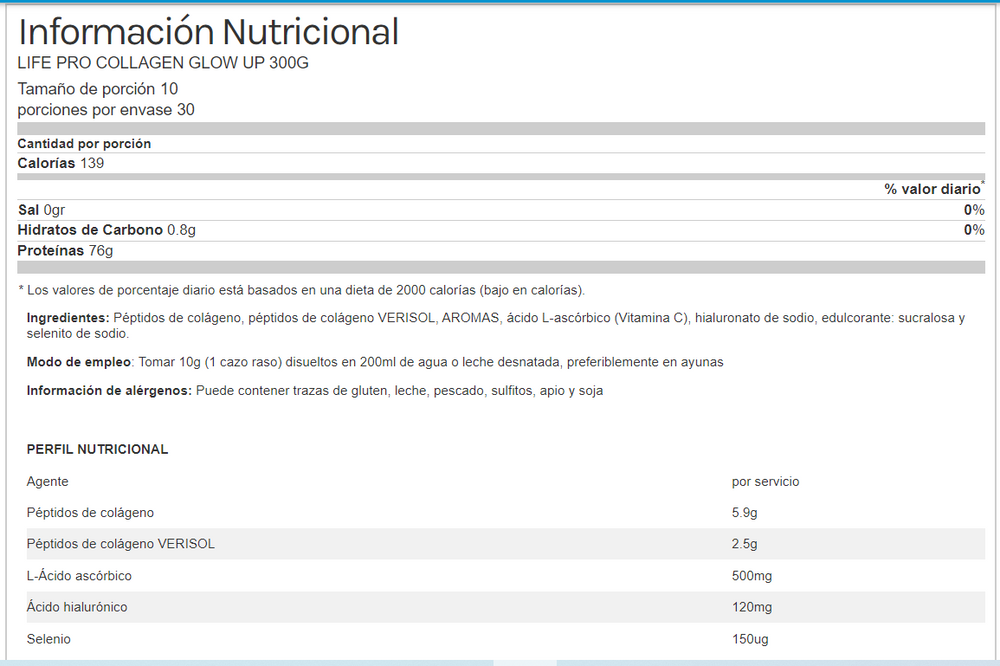Viewport: 1000px width, 666px height.
Task: Click the 'Proteínas 76g' row
Action: click(65, 251)
